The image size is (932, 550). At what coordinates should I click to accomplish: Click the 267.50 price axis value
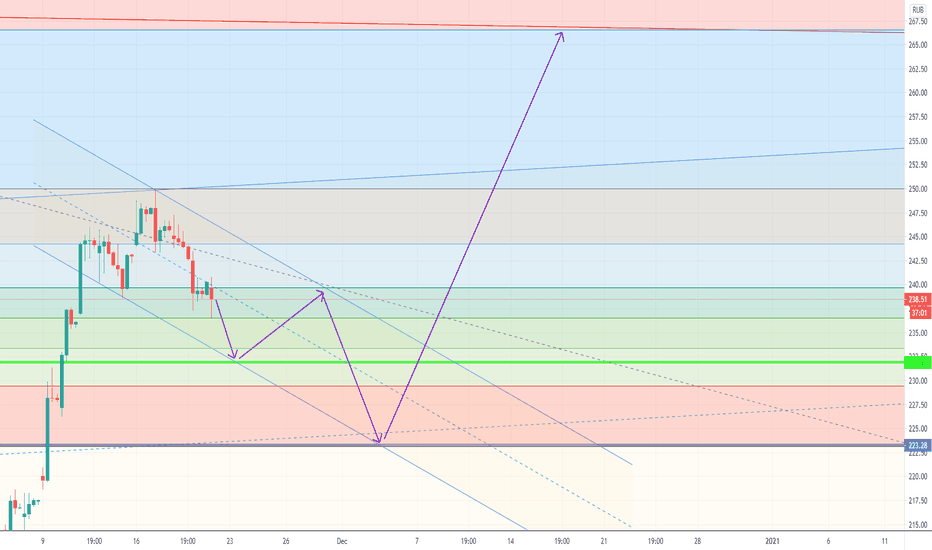[x=918, y=21]
